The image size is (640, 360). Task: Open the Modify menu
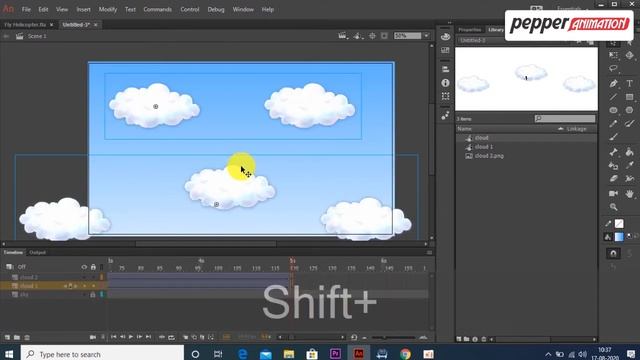[x=108, y=9]
